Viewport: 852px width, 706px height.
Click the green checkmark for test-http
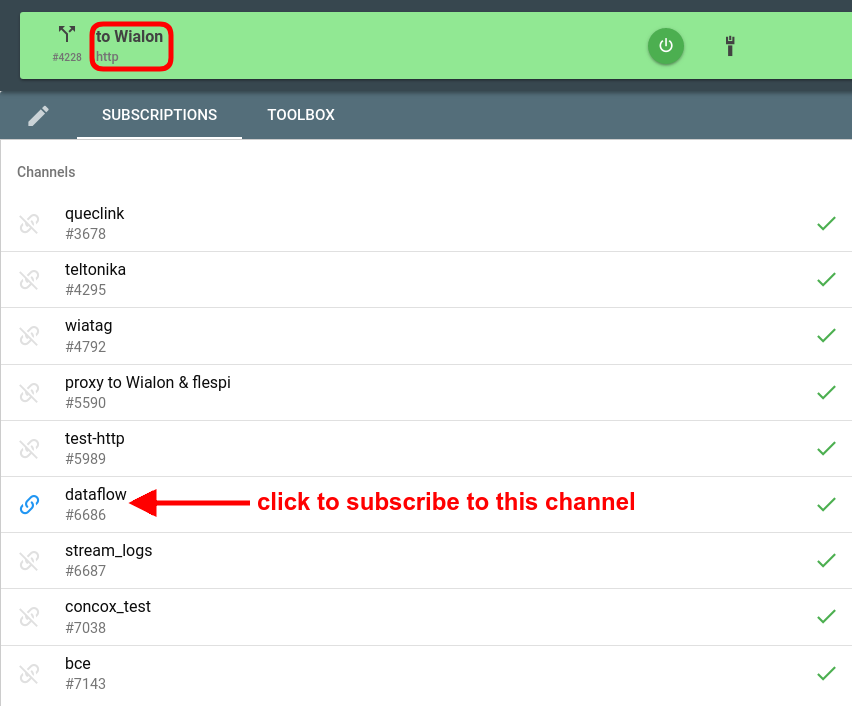click(826, 448)
